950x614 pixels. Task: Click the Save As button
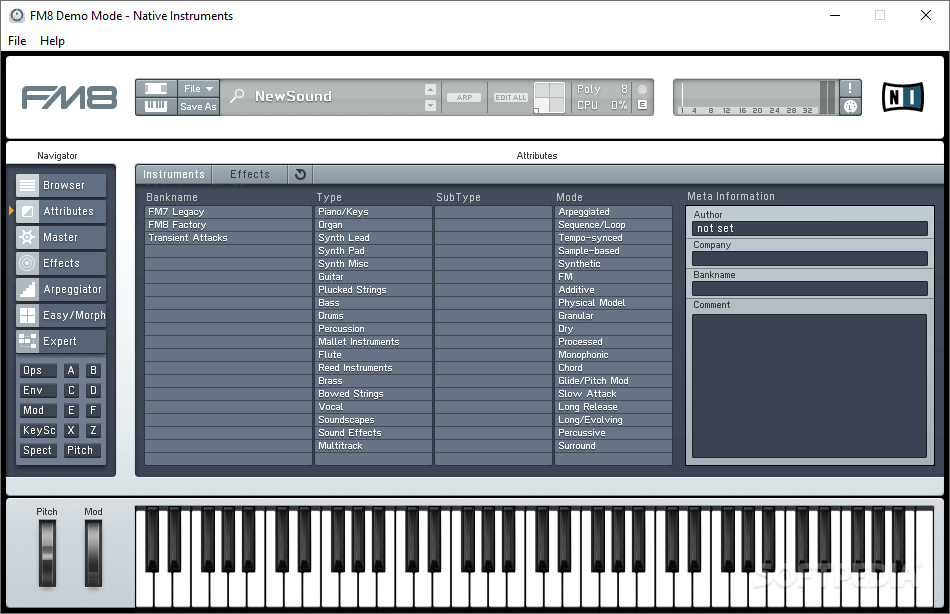[199, 106]
